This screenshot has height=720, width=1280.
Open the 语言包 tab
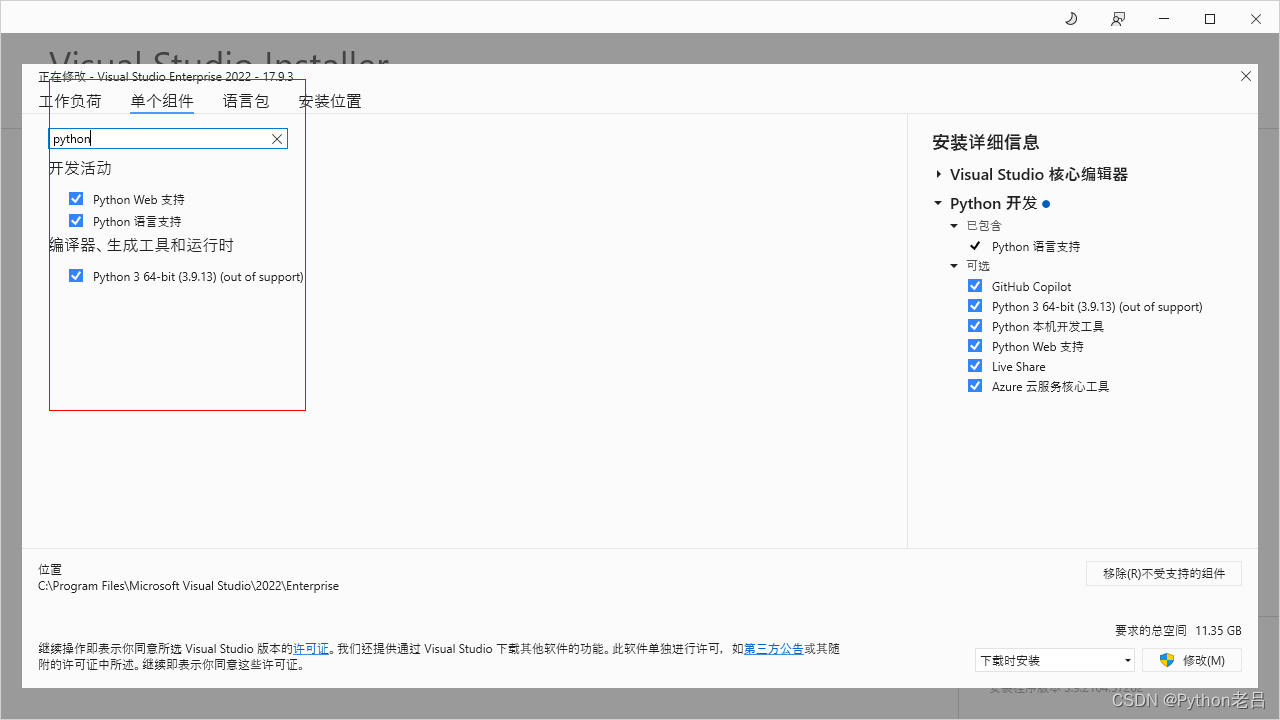point(246,100)
